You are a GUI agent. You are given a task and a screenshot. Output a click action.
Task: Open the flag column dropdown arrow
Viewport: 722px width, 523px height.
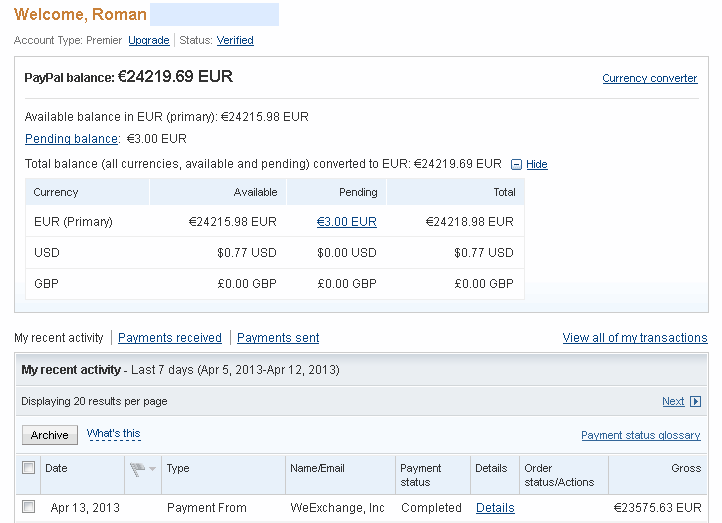[x=152, y=469]
